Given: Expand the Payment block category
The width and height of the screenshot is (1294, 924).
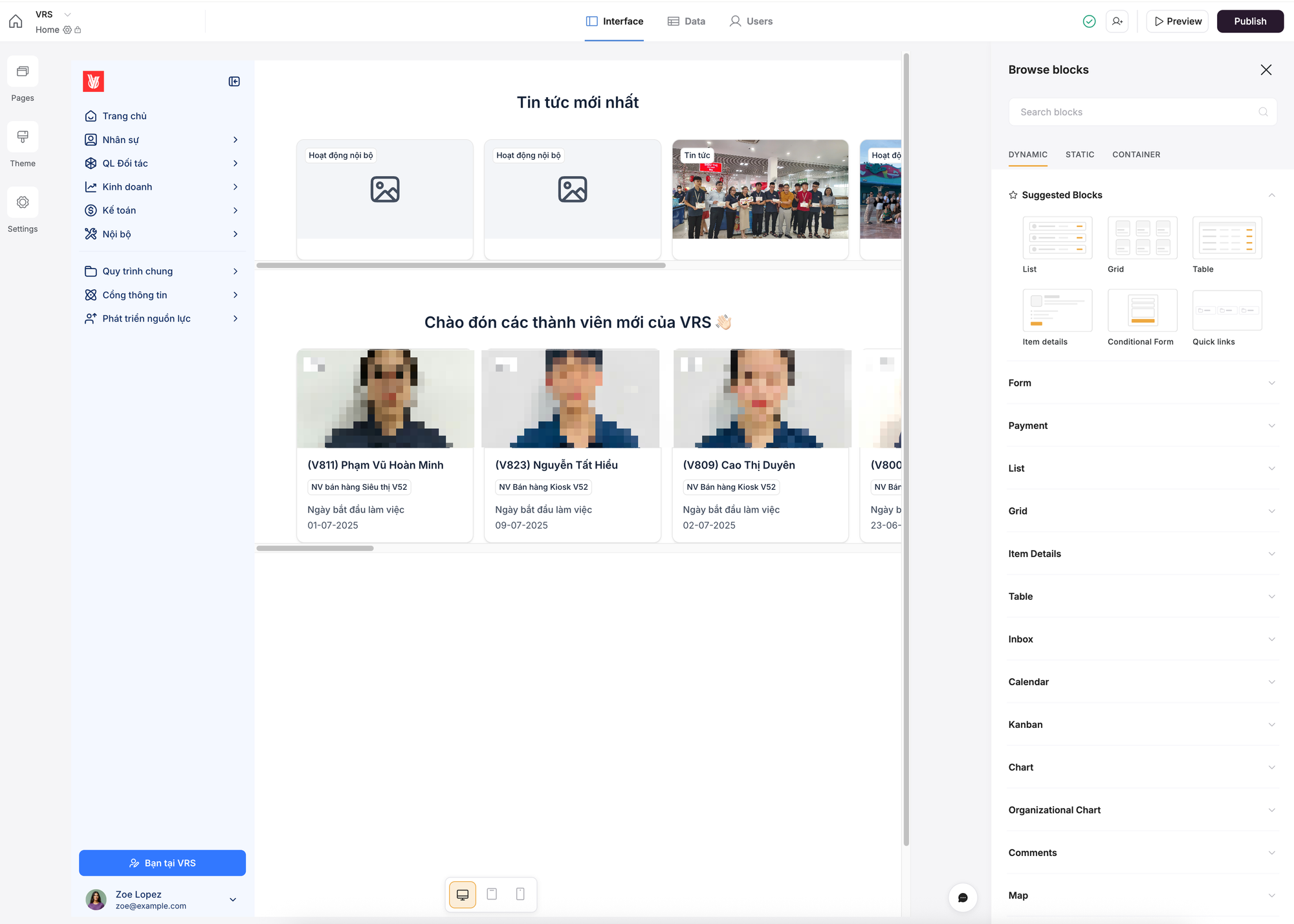Looking at the screenshot, I should 1142,426.
